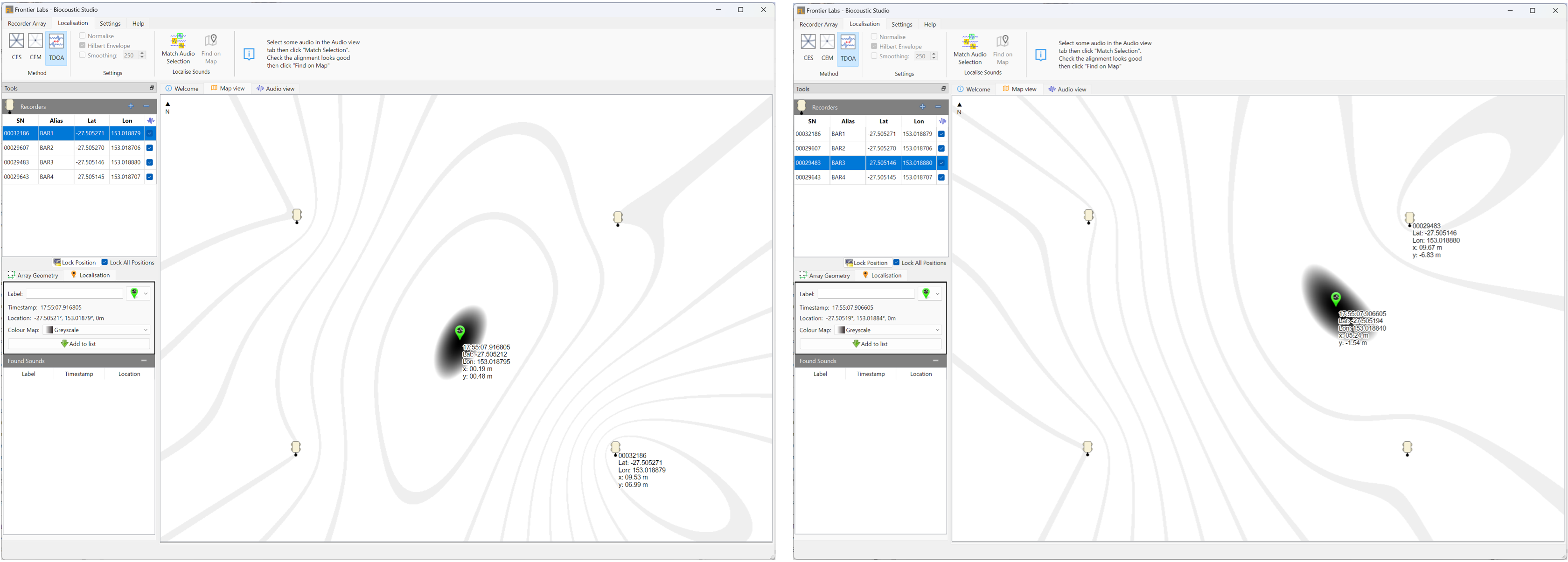Image resolution: width=1568 pixels, height=562 pixels.
Task: Toggle Lock All Positions in right window
Action: tap(897, 263)
